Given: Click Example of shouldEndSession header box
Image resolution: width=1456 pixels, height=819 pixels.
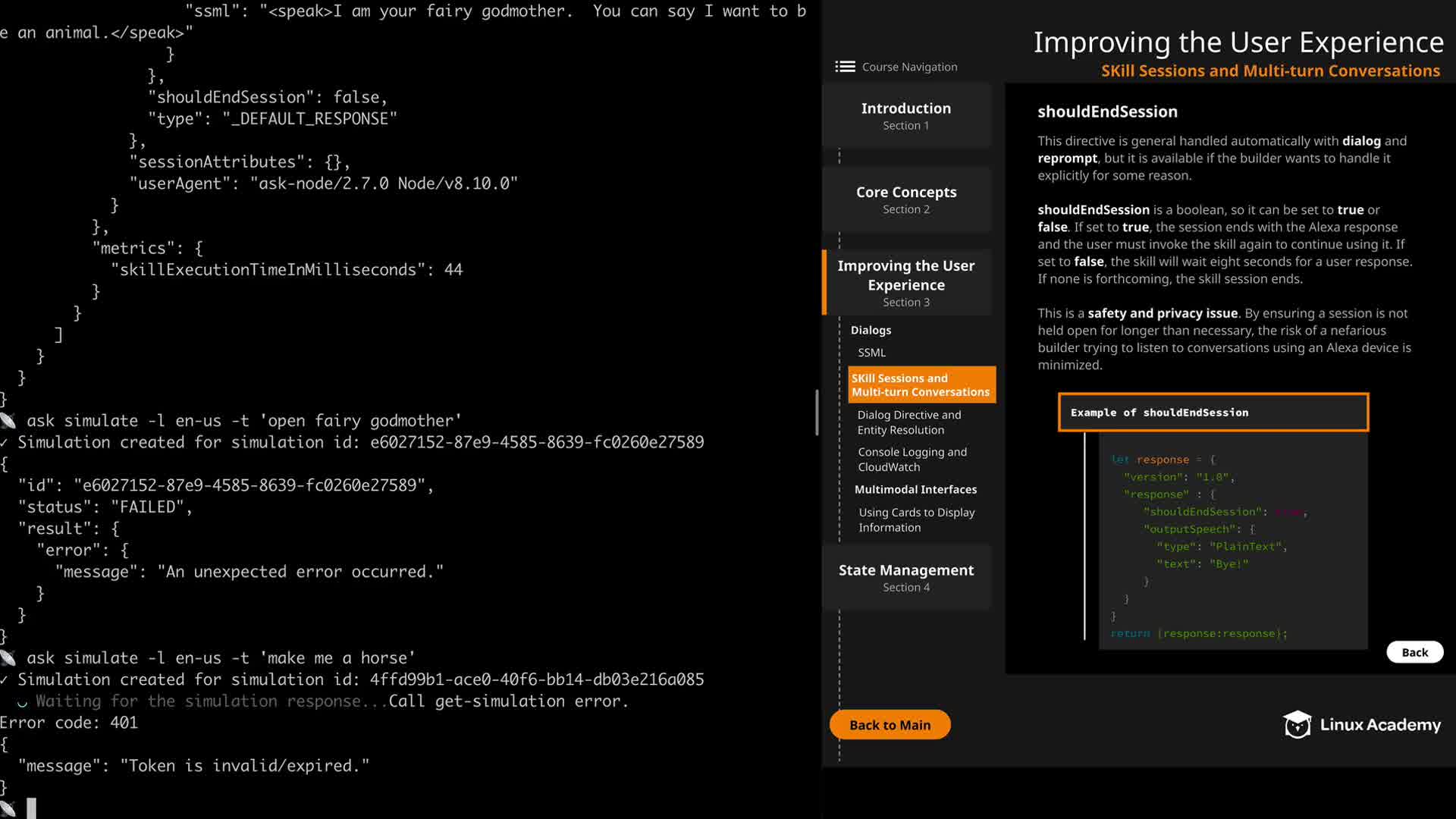Looking at the screenshot, I should 1213,413.
